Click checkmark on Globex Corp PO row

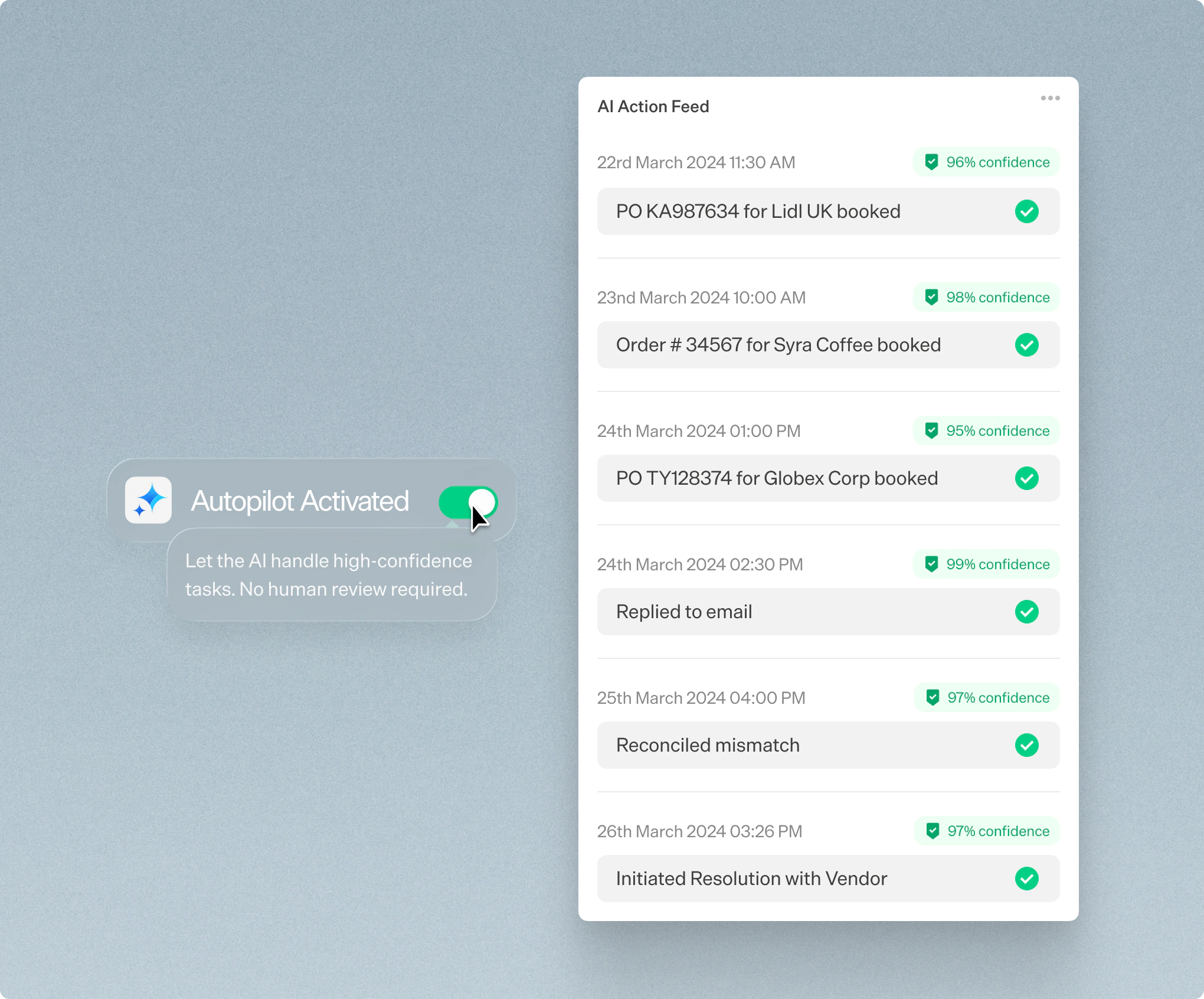click(x=1026, y=478)
